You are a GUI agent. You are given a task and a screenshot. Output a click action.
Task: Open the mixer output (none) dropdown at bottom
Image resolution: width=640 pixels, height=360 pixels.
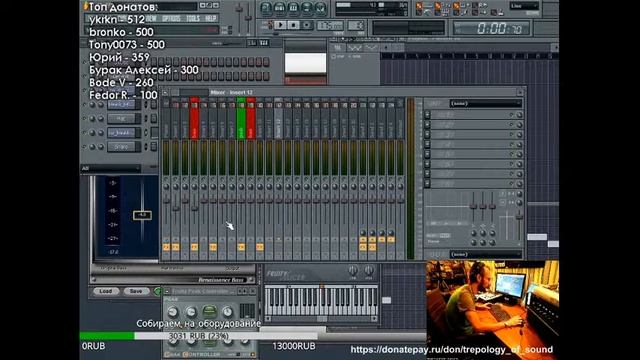coord(485,254)
